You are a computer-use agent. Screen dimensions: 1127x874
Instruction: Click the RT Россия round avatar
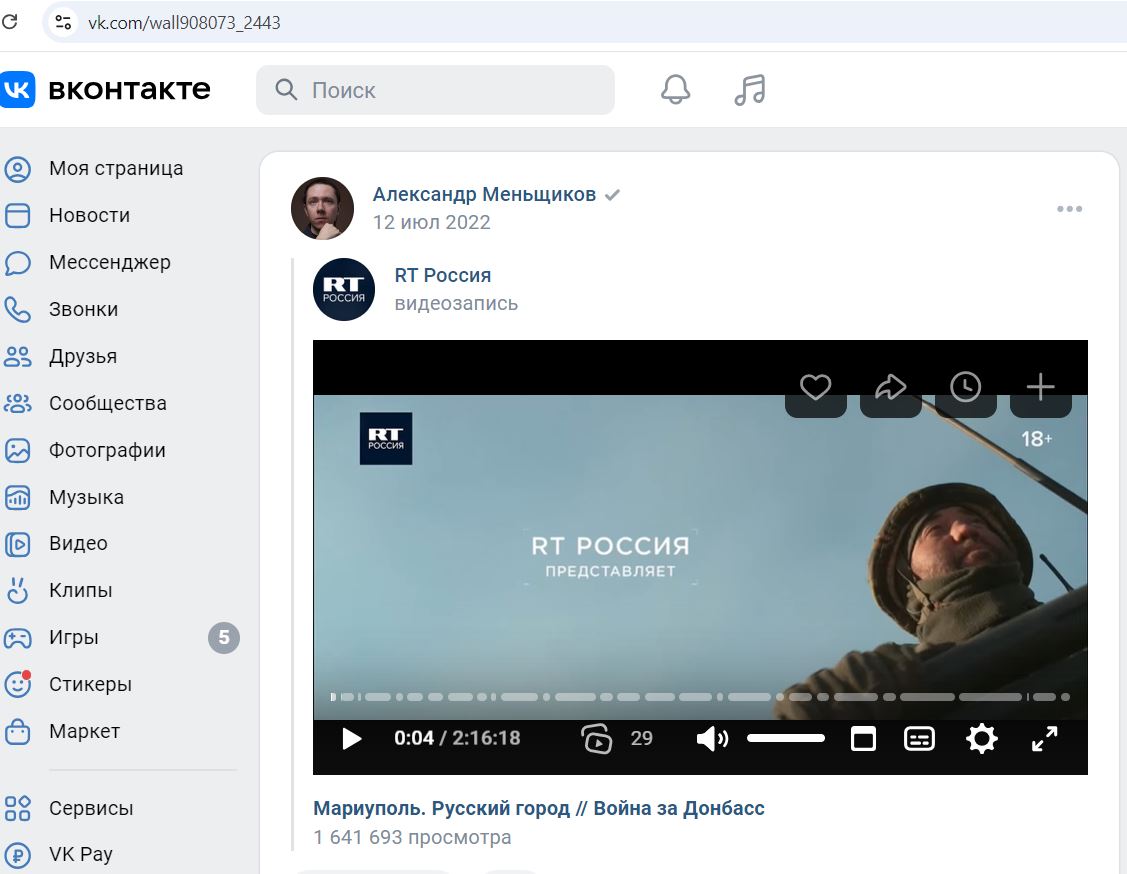[x=344, y=290]
